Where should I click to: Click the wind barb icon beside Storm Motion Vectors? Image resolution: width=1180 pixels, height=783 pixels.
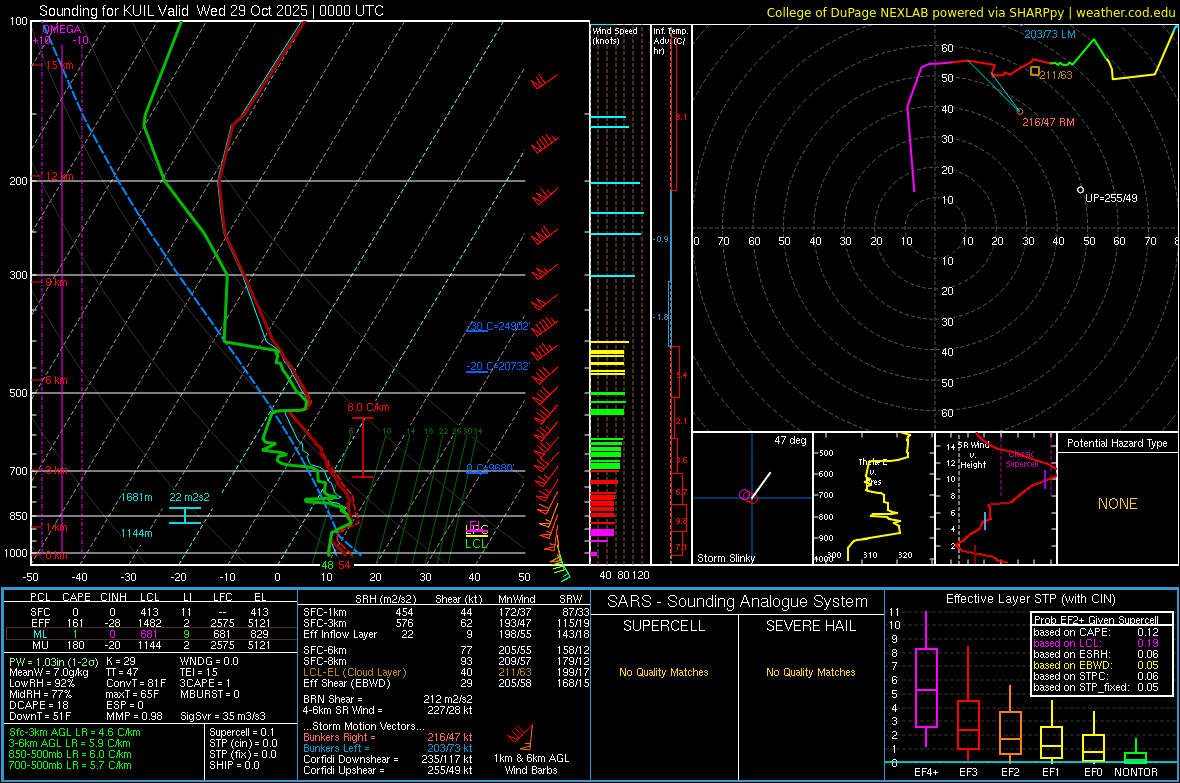click(x=521, y=737)
